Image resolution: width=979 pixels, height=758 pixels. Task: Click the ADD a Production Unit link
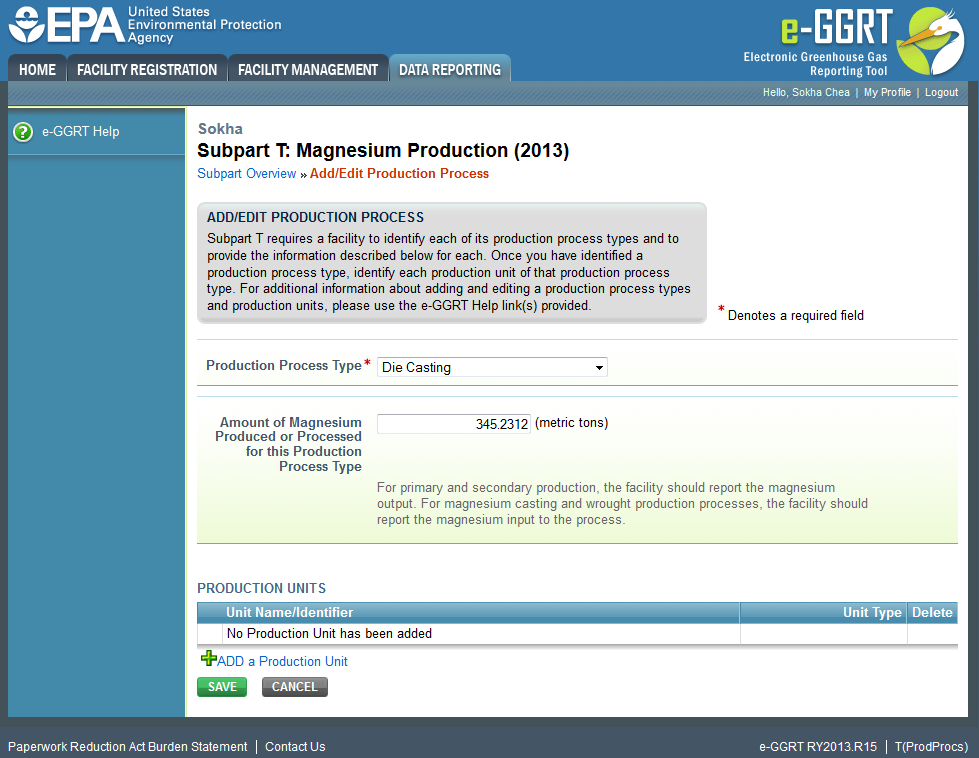click(282, 661)
